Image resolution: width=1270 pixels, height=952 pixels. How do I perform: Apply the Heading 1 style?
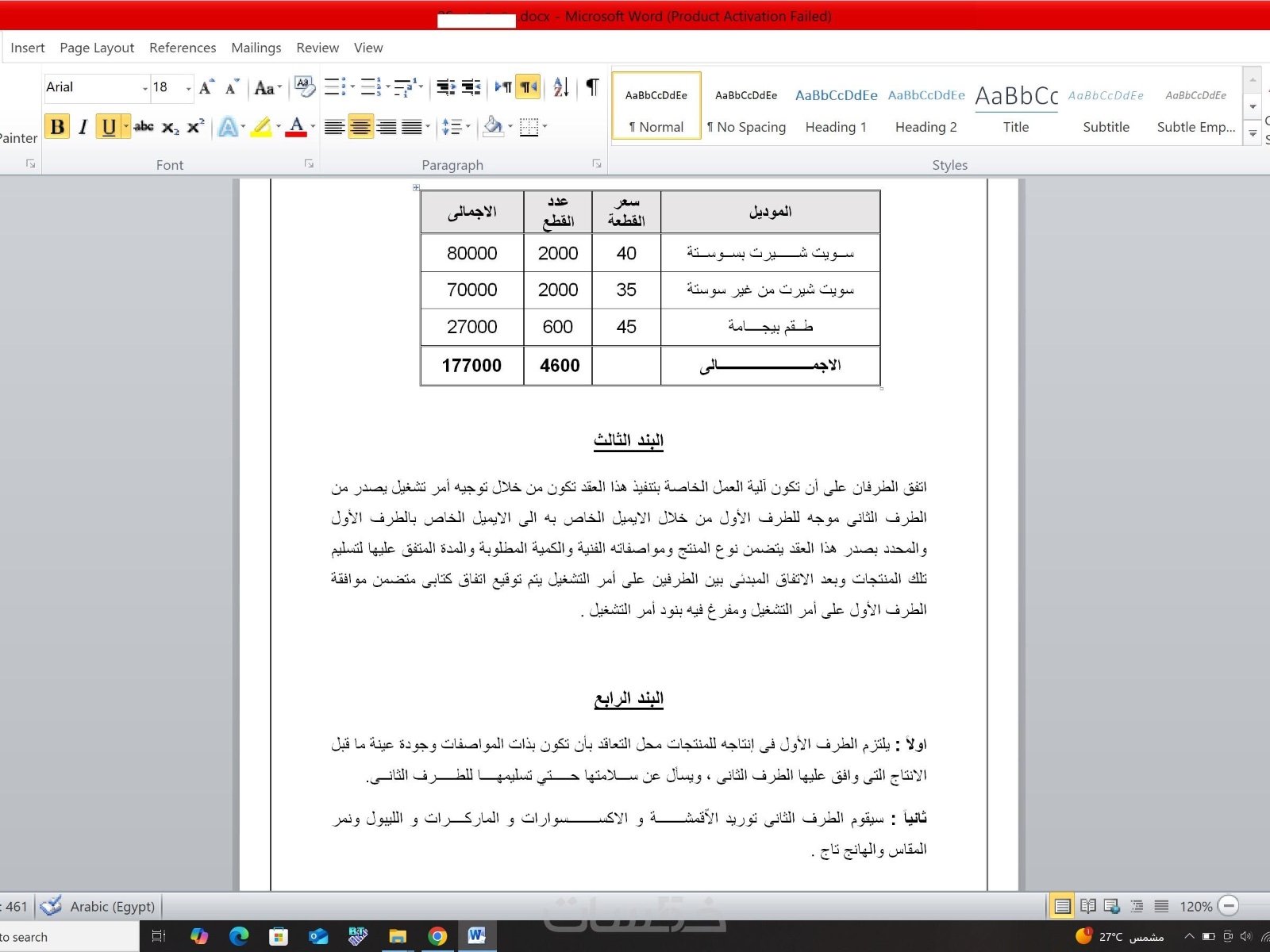[836, 106]
